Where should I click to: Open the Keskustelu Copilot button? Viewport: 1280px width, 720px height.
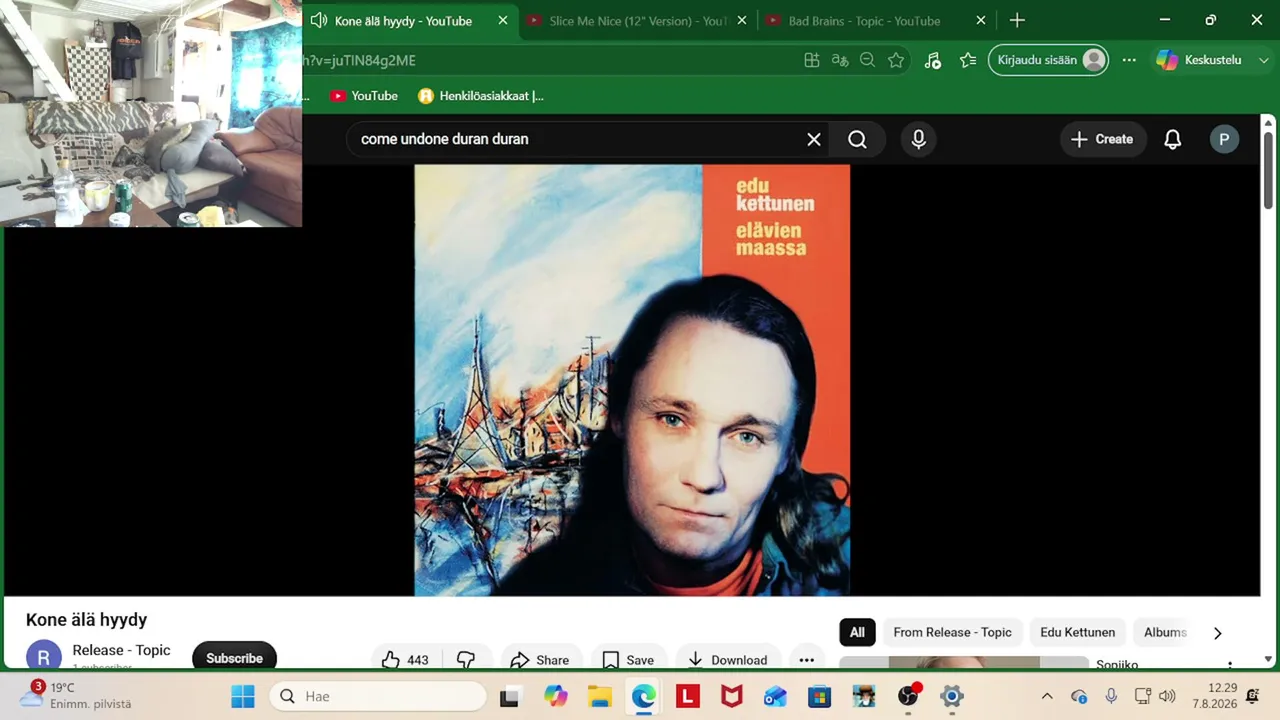(1199, 60)
